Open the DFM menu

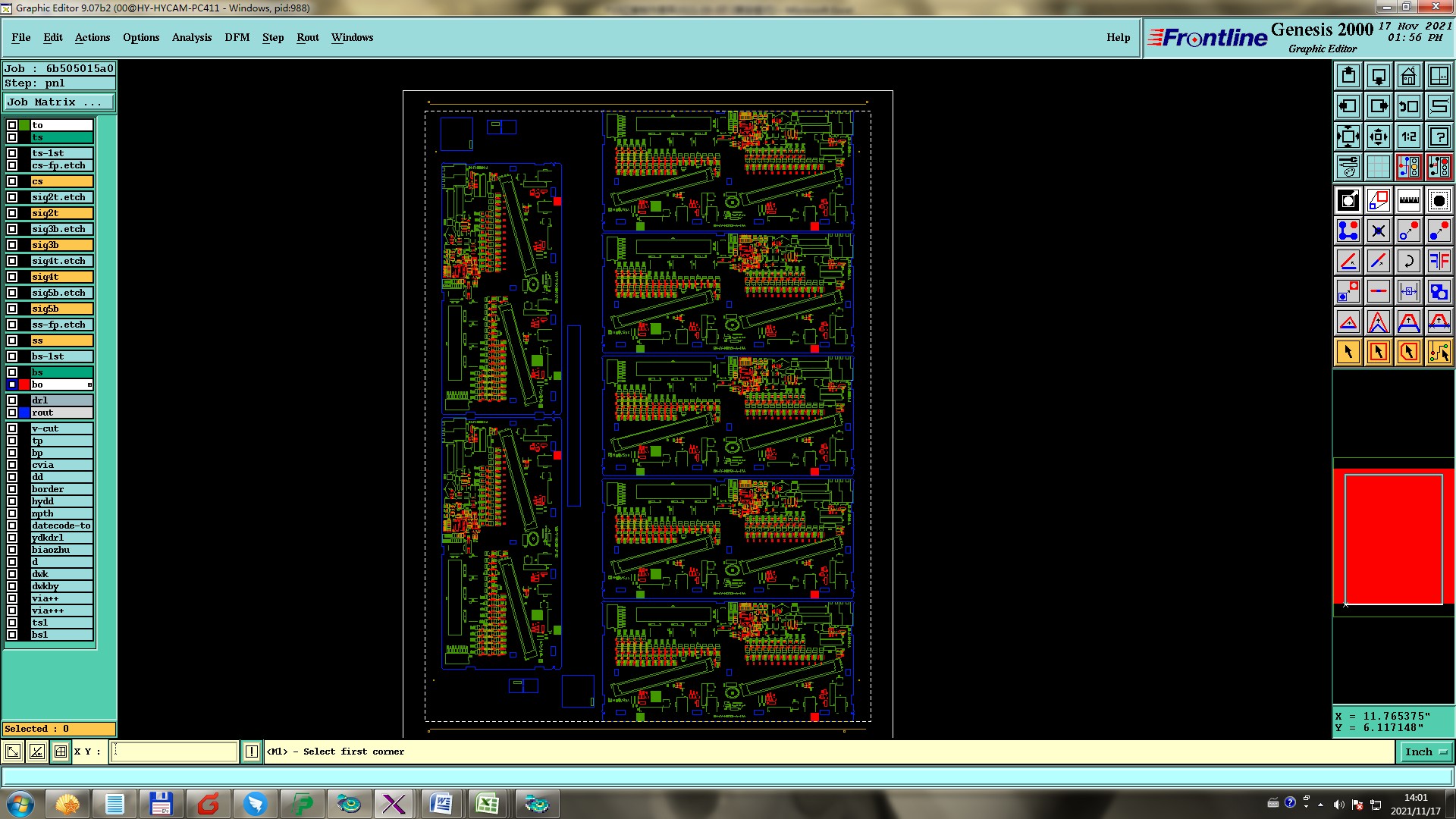pyautogui.click(x=237, y=37)
